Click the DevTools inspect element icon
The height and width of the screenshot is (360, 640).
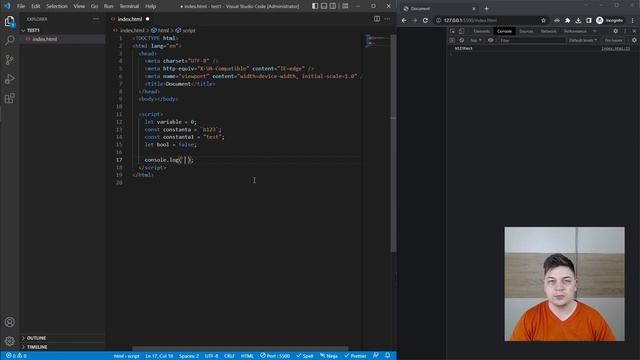click(x=452, y=31)
